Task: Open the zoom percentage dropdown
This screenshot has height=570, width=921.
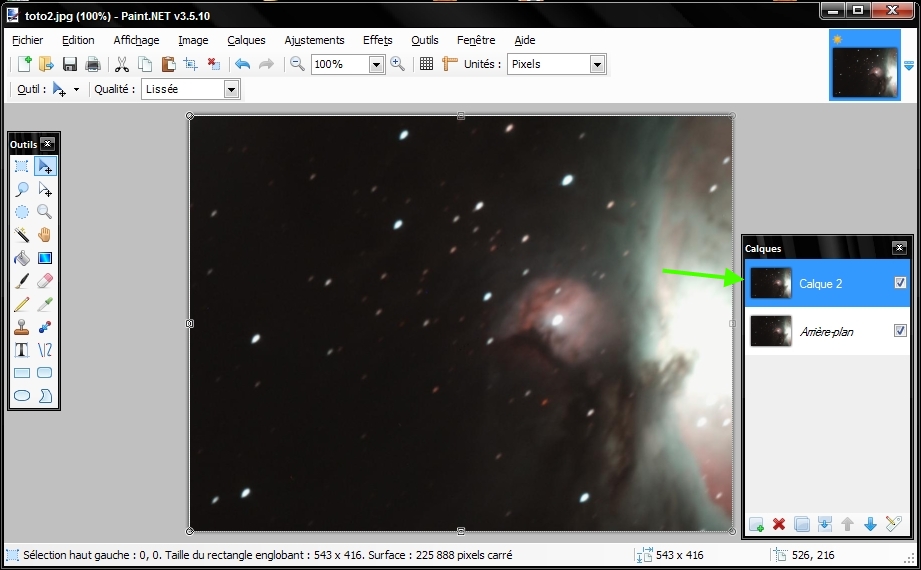Action: (x=377, y=65)
